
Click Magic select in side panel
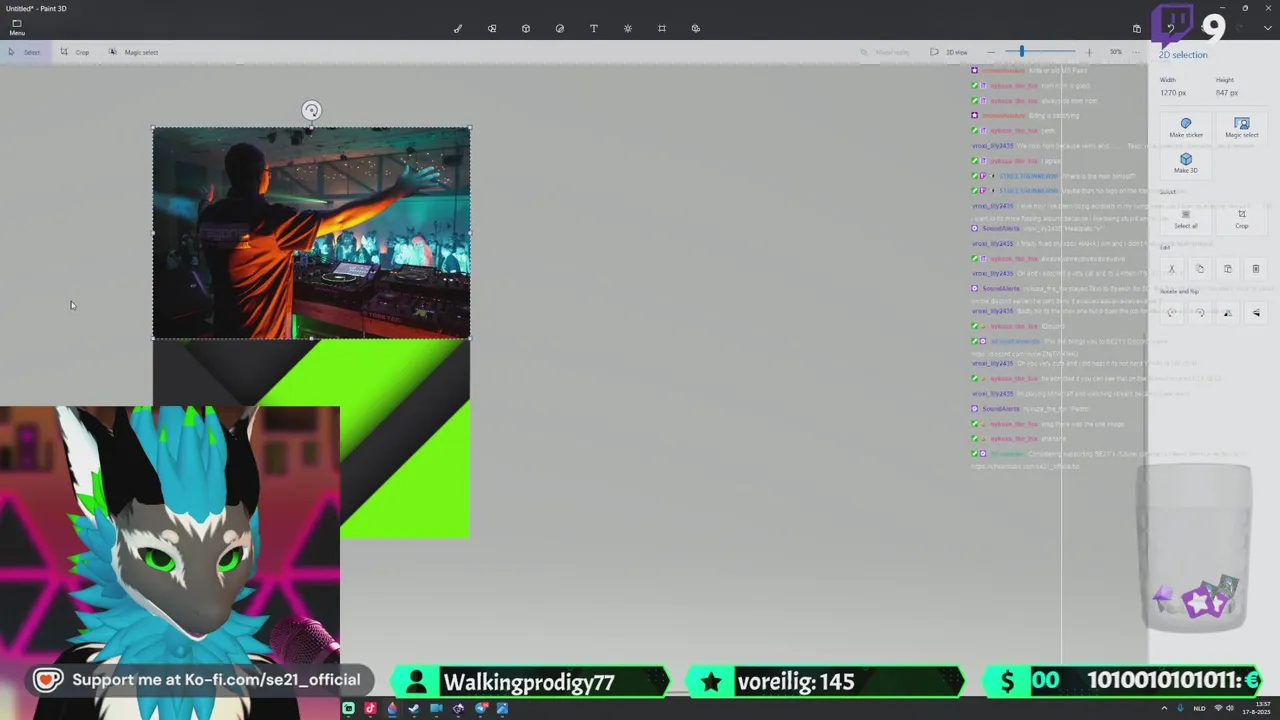1242,128
